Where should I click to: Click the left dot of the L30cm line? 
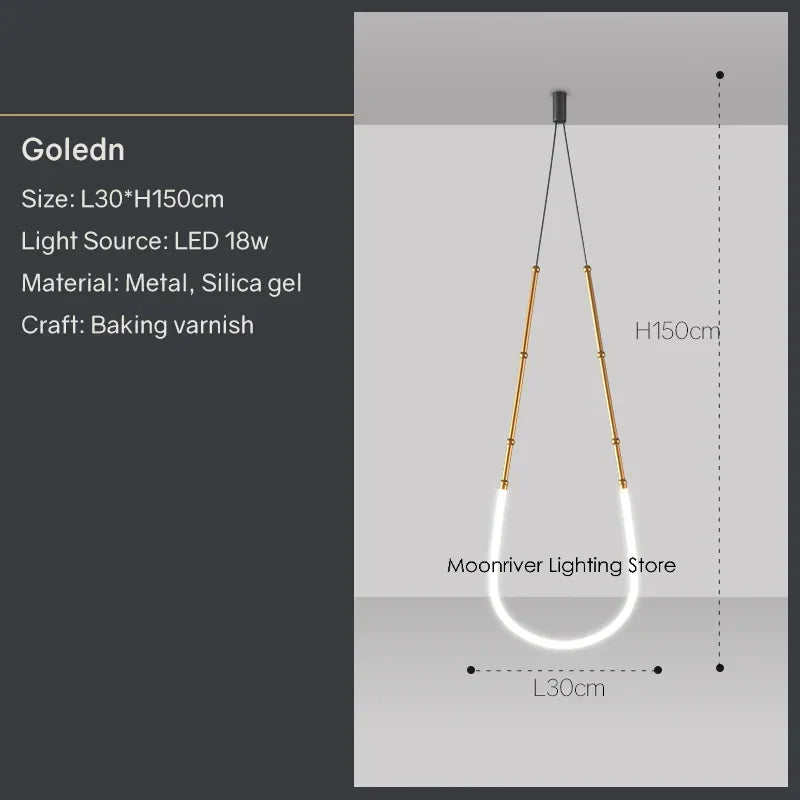[x=471, y=670]
